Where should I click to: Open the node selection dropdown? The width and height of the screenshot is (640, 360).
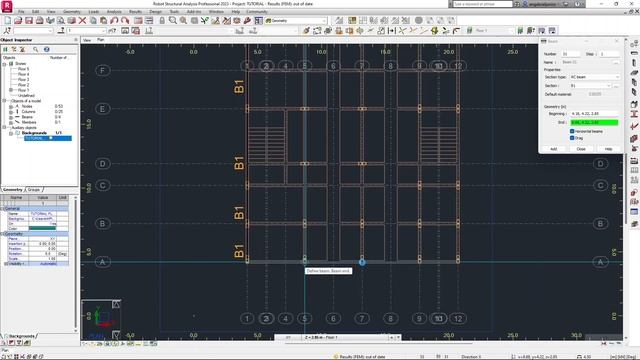tap(51, 31)
